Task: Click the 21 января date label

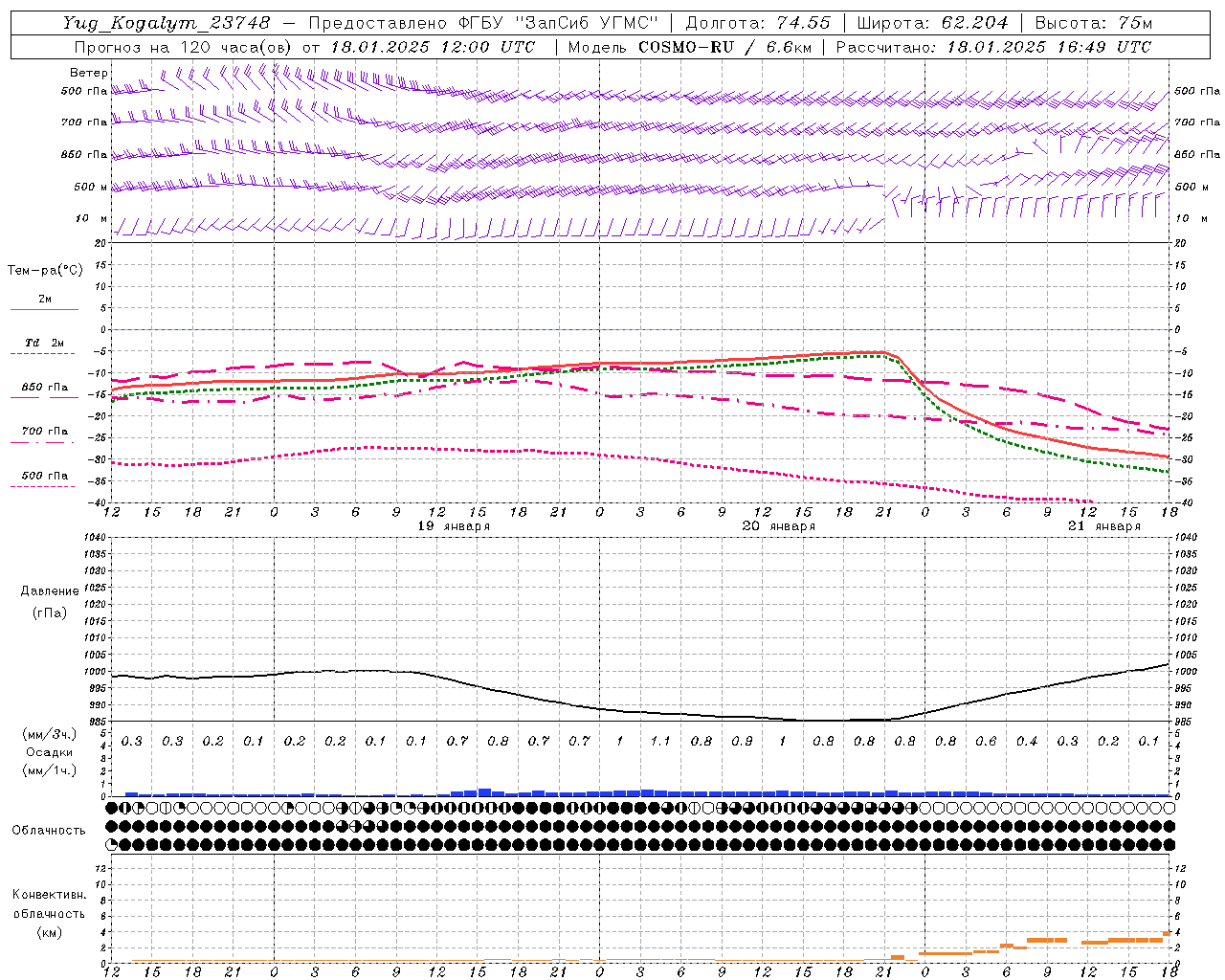Action: pos(1104,526)
